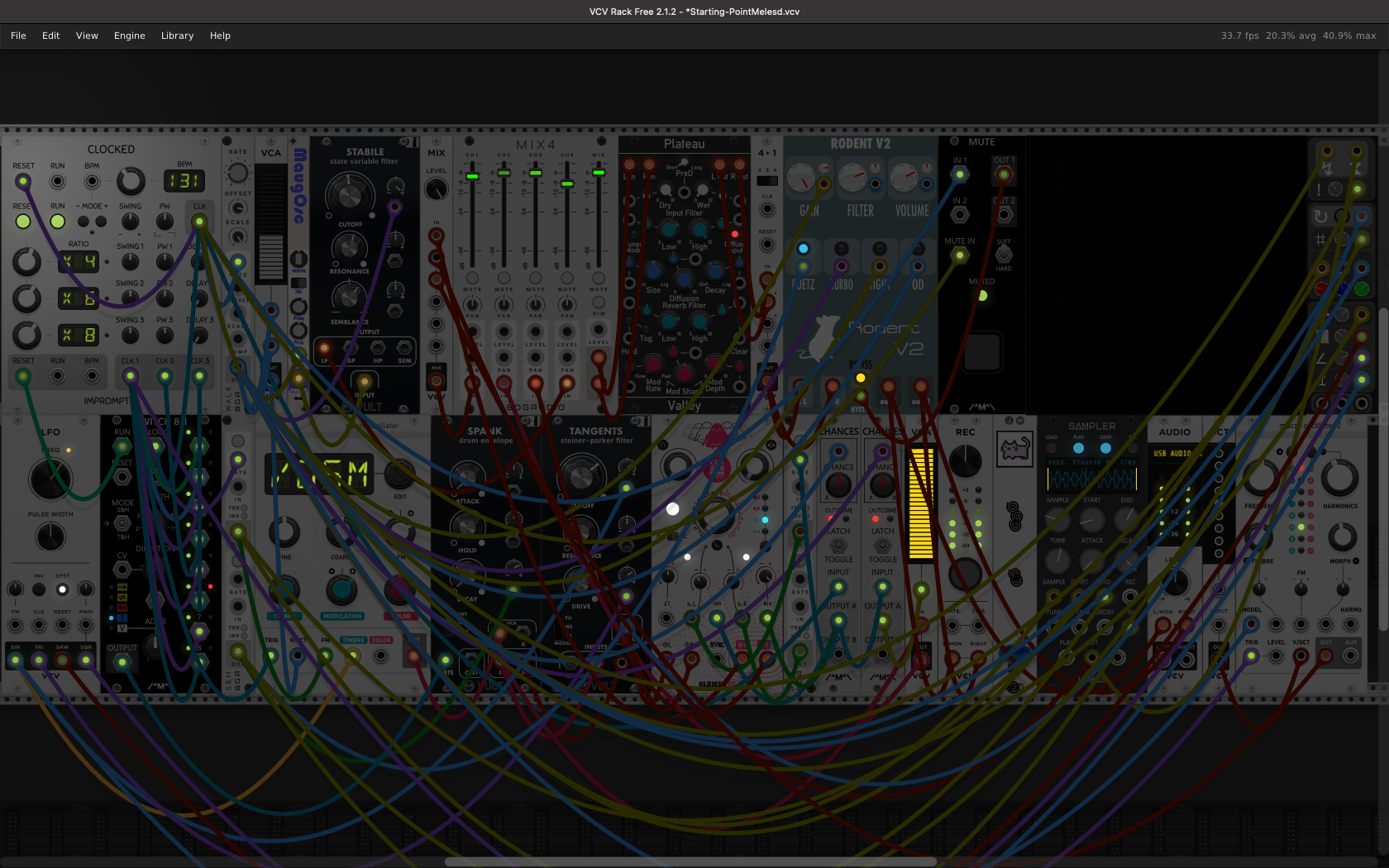Image resolution: width=1389 pixels, height=868 pixels.
Task: Click the IN 2 jack on Mute module
Action: pyautogui.click(x=959, y=214)
